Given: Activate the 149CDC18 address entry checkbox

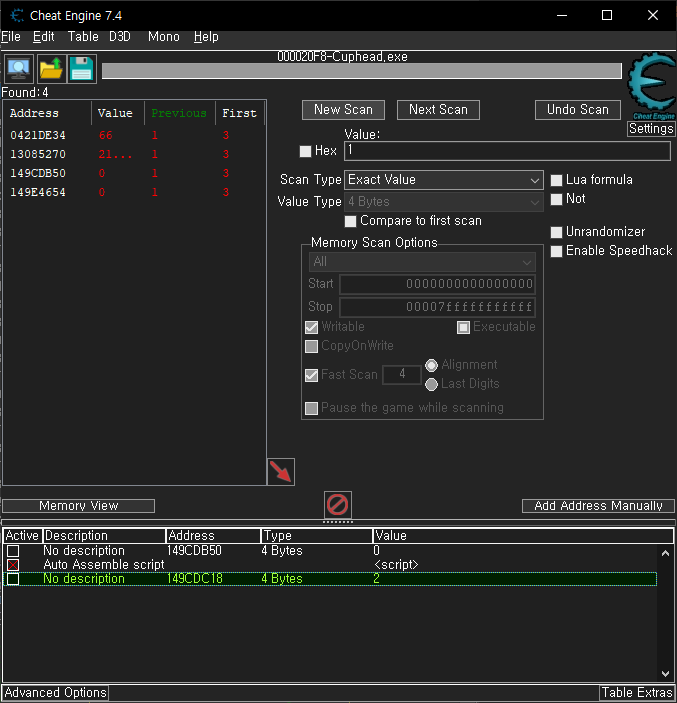Looking at the screenshot, I should pyautogui.click(x=13, y=579).
